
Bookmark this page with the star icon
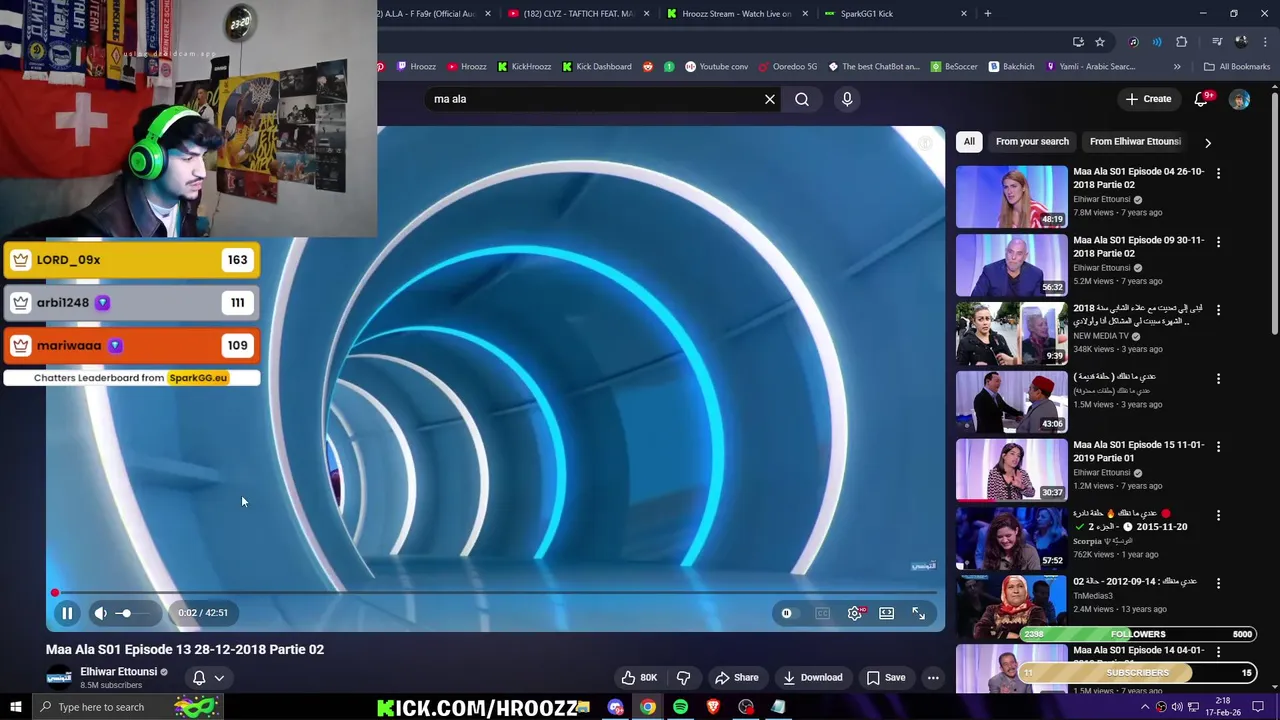(x=1100, y=42)
